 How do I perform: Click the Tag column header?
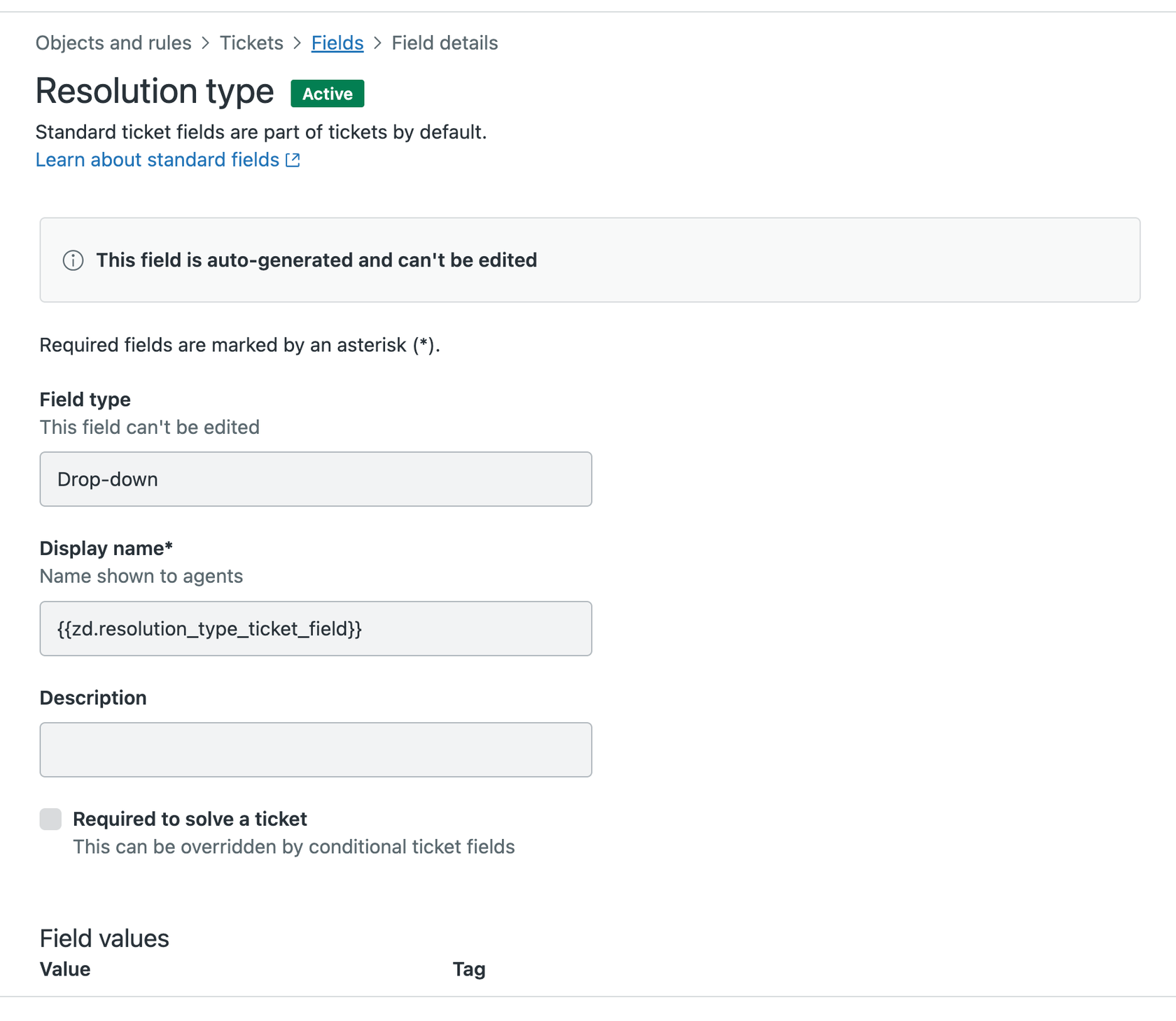(x=468, y=969)
